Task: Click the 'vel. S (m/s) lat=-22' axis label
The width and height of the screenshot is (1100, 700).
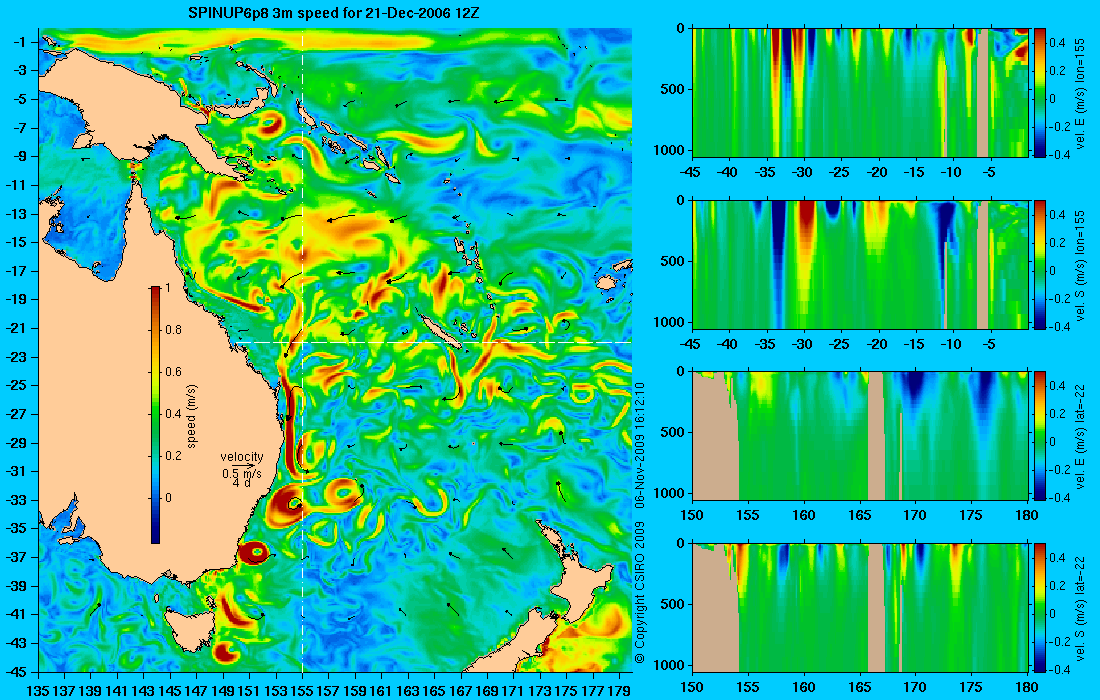Action: 1080,608
